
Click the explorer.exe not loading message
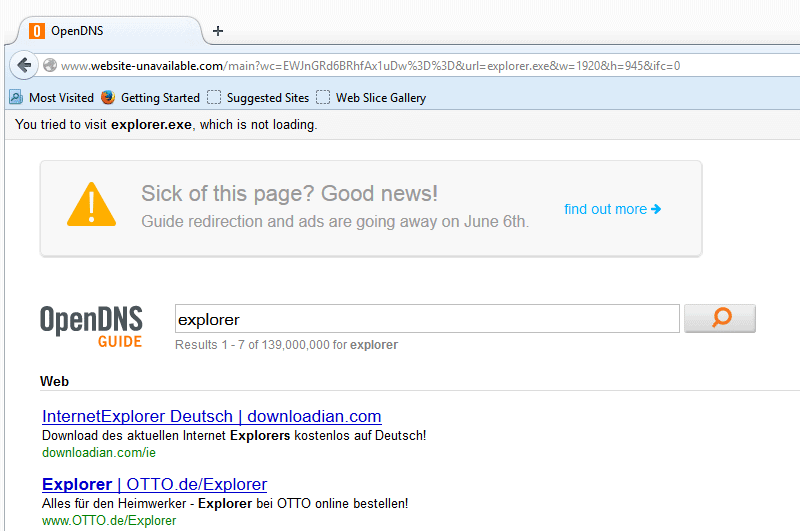pyautogui.click(x=166, y=124)
